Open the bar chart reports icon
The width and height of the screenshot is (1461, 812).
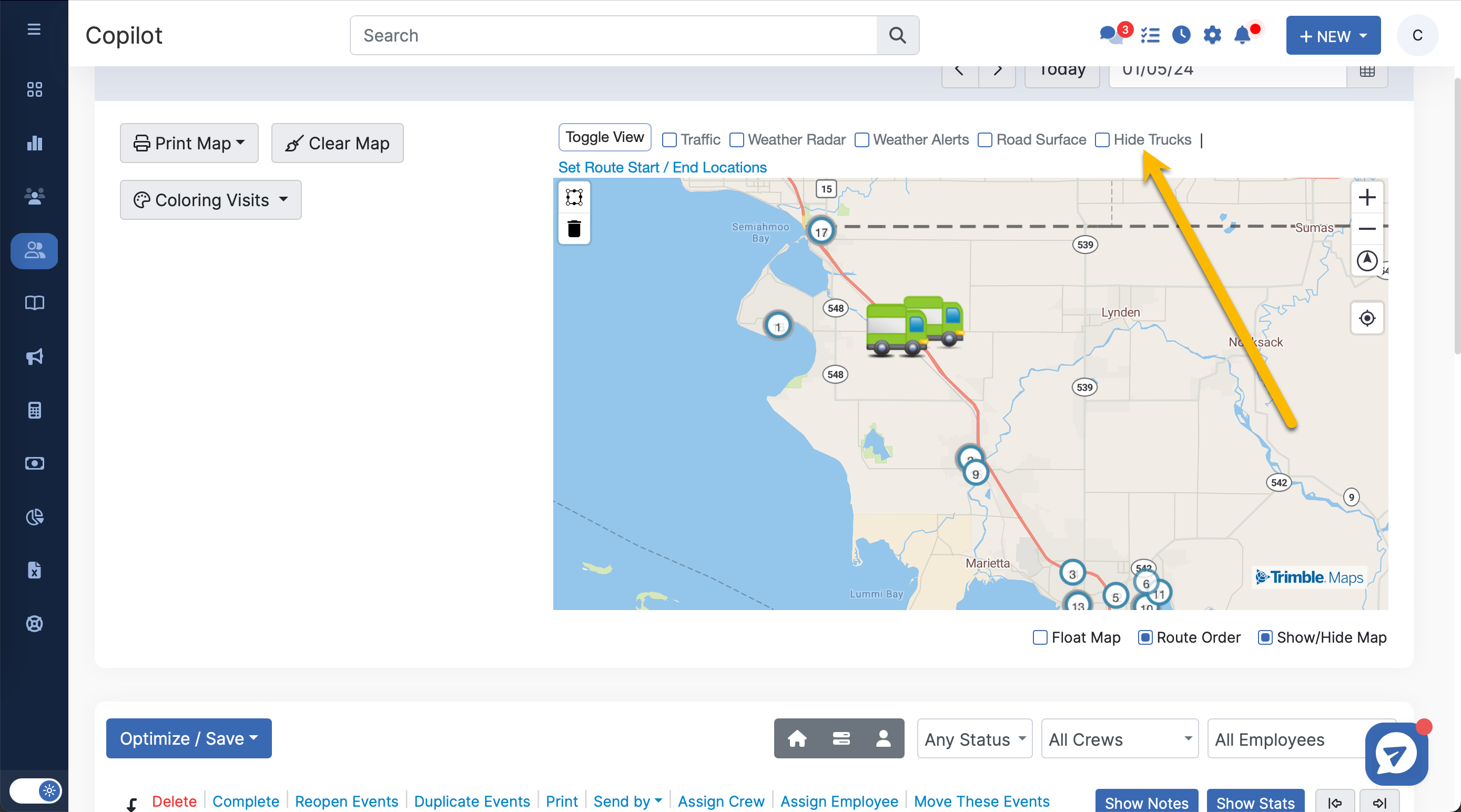point(34,143)
